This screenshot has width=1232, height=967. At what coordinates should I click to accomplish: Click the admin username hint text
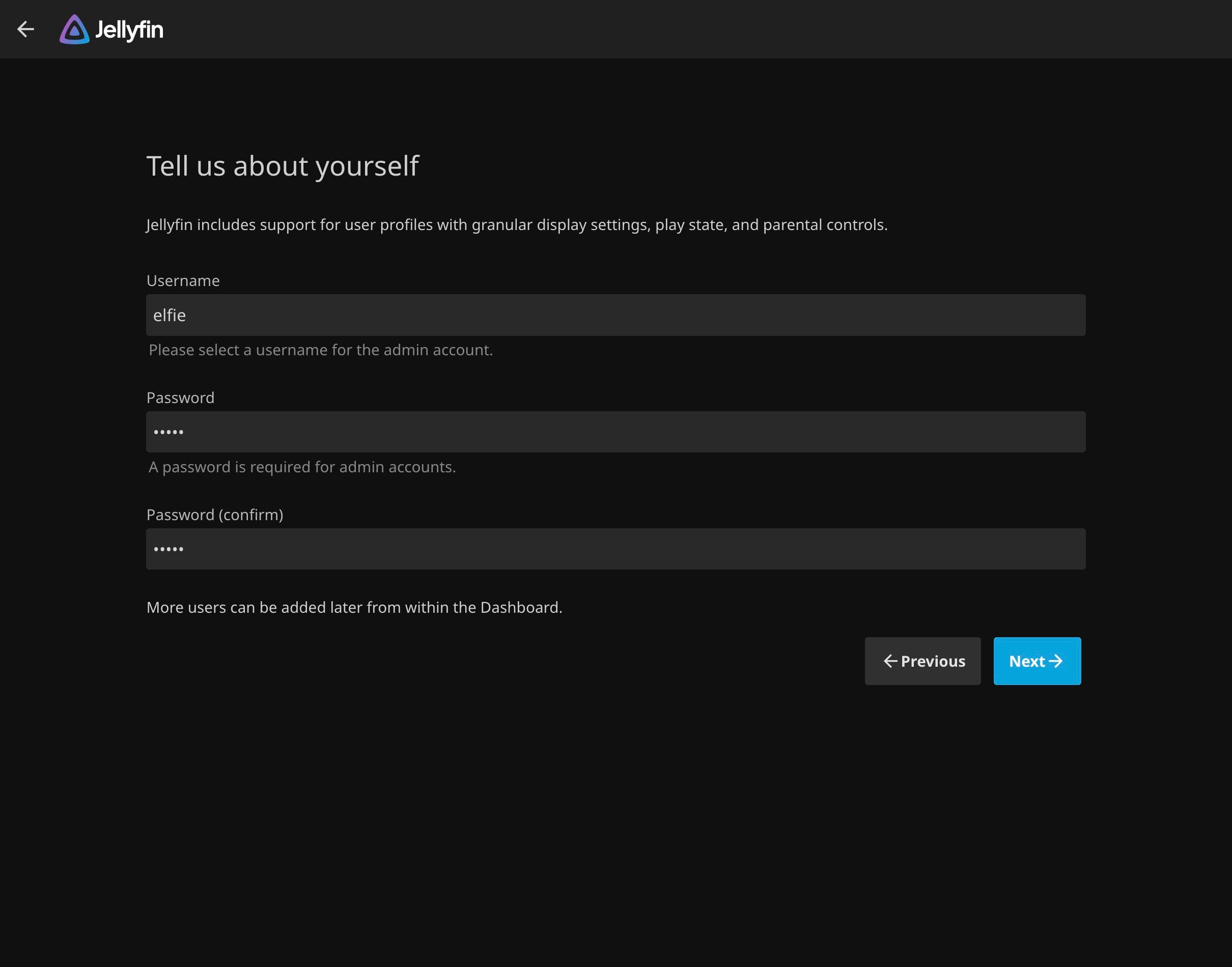tap(320, 350)
